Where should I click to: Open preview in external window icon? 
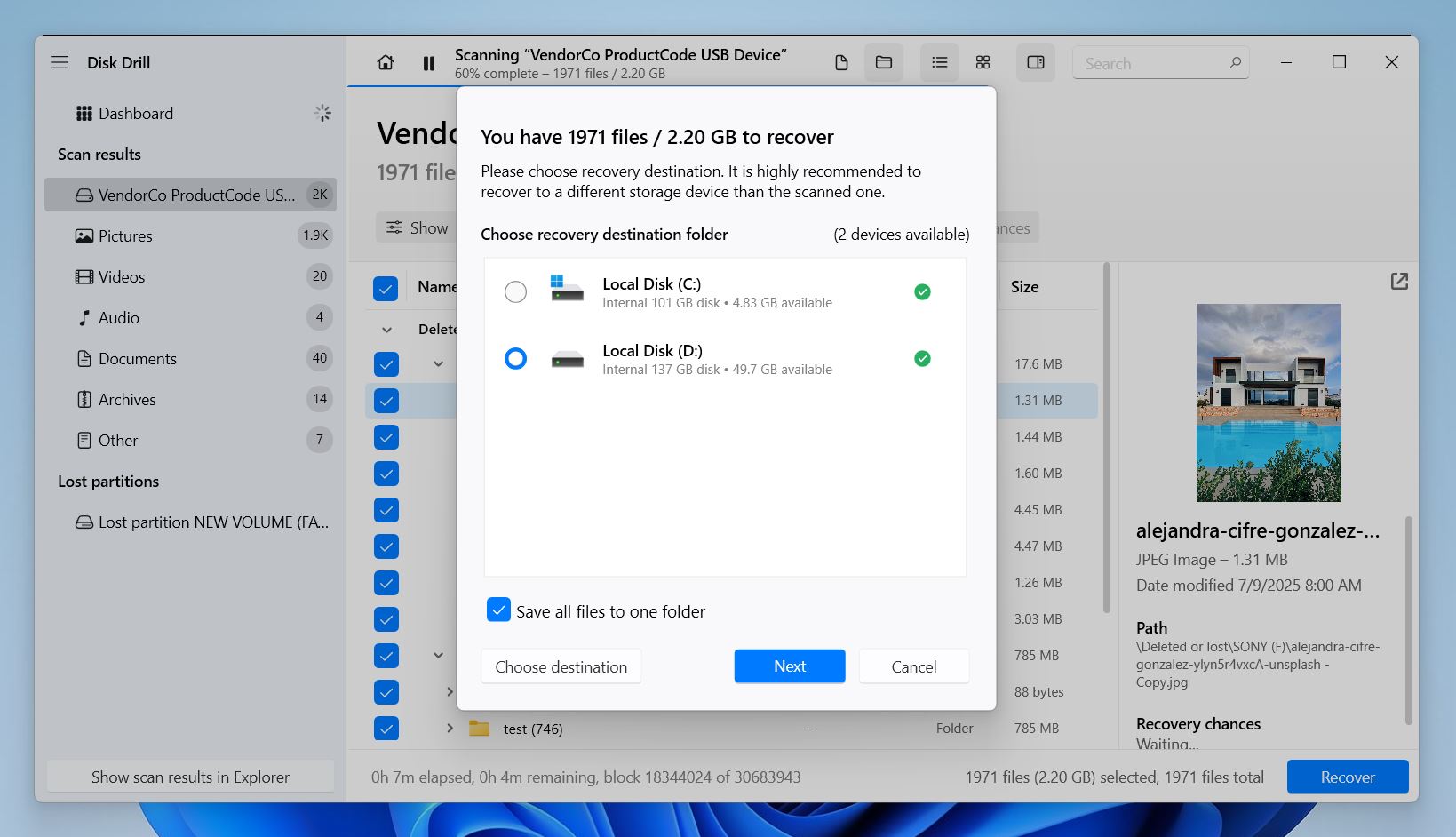point(1399,282)
